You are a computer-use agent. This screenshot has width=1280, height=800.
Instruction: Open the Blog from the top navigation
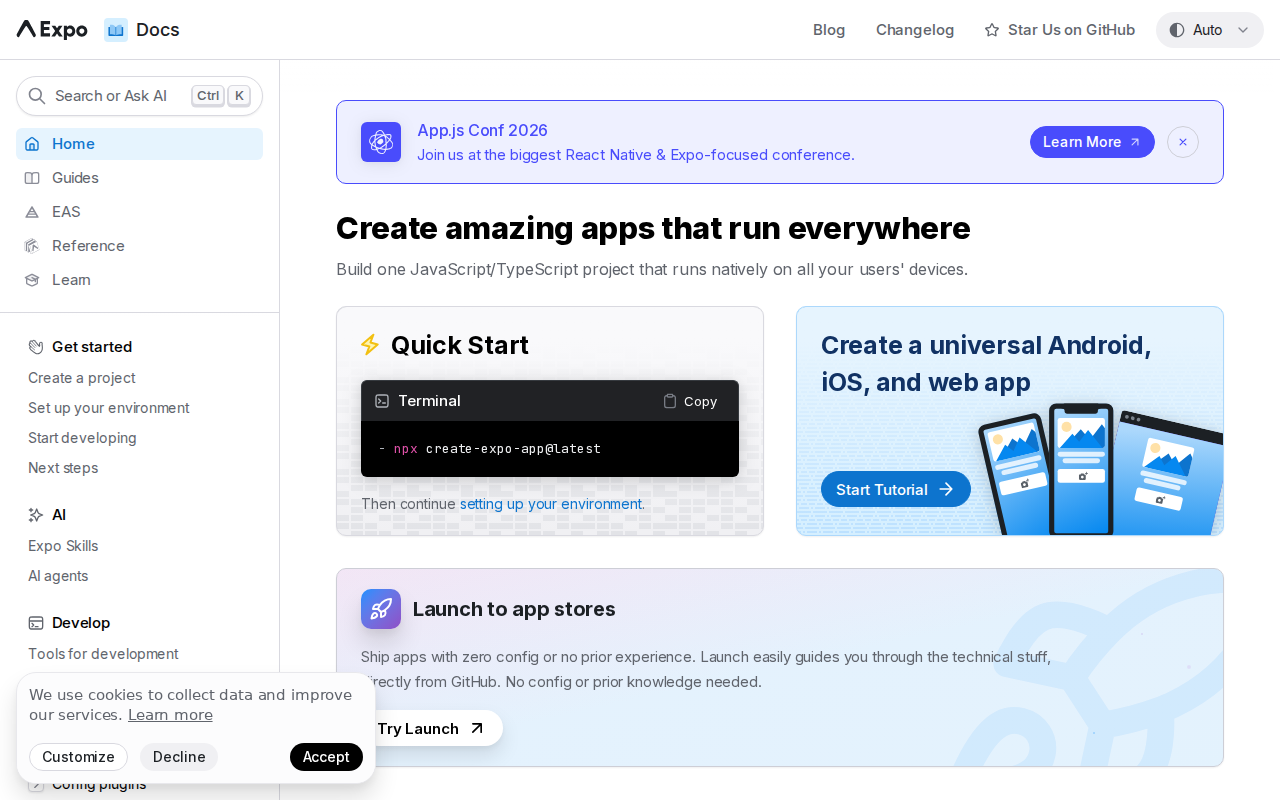coord(828,29)
